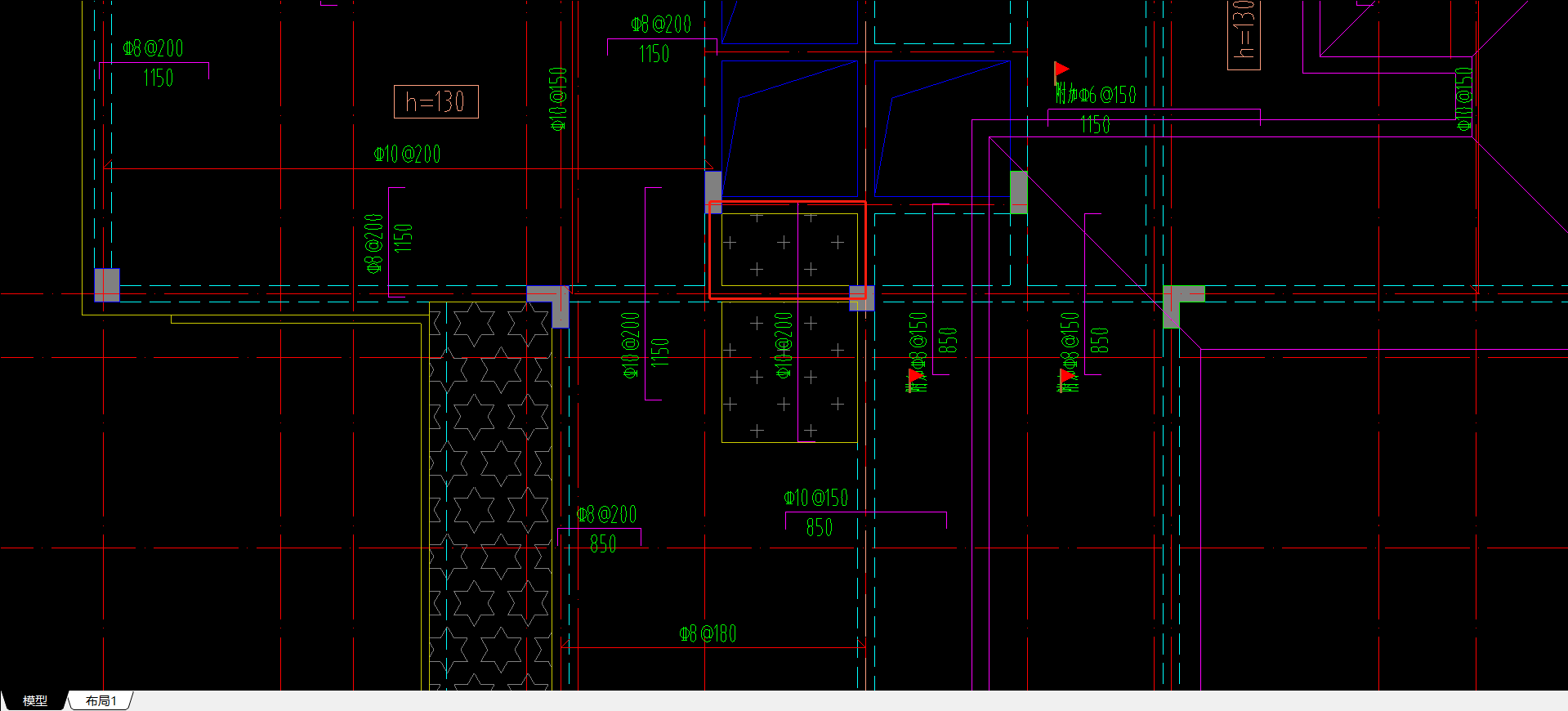
Task: Click the Φ8@200 label beside the blue outlined panels
Action: (x=661, y=25)
